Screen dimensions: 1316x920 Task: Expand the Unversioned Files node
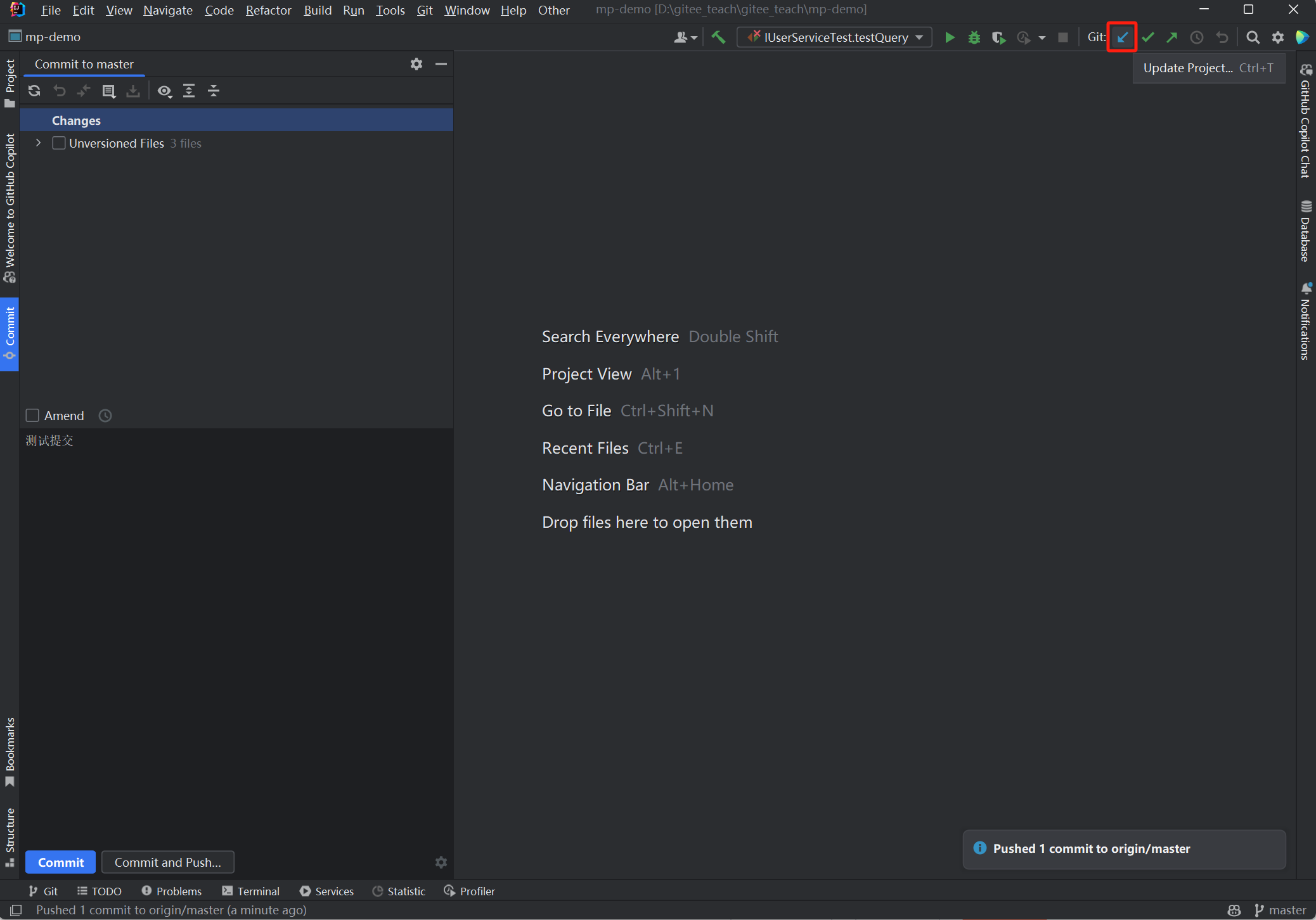[39, 143]
